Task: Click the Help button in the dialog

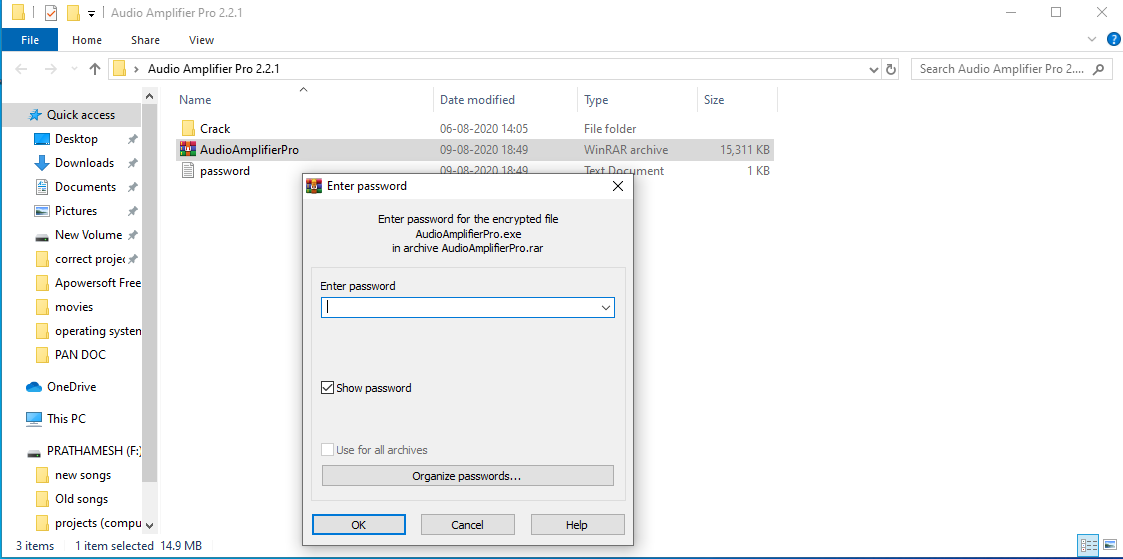Action: pos(577,525)
